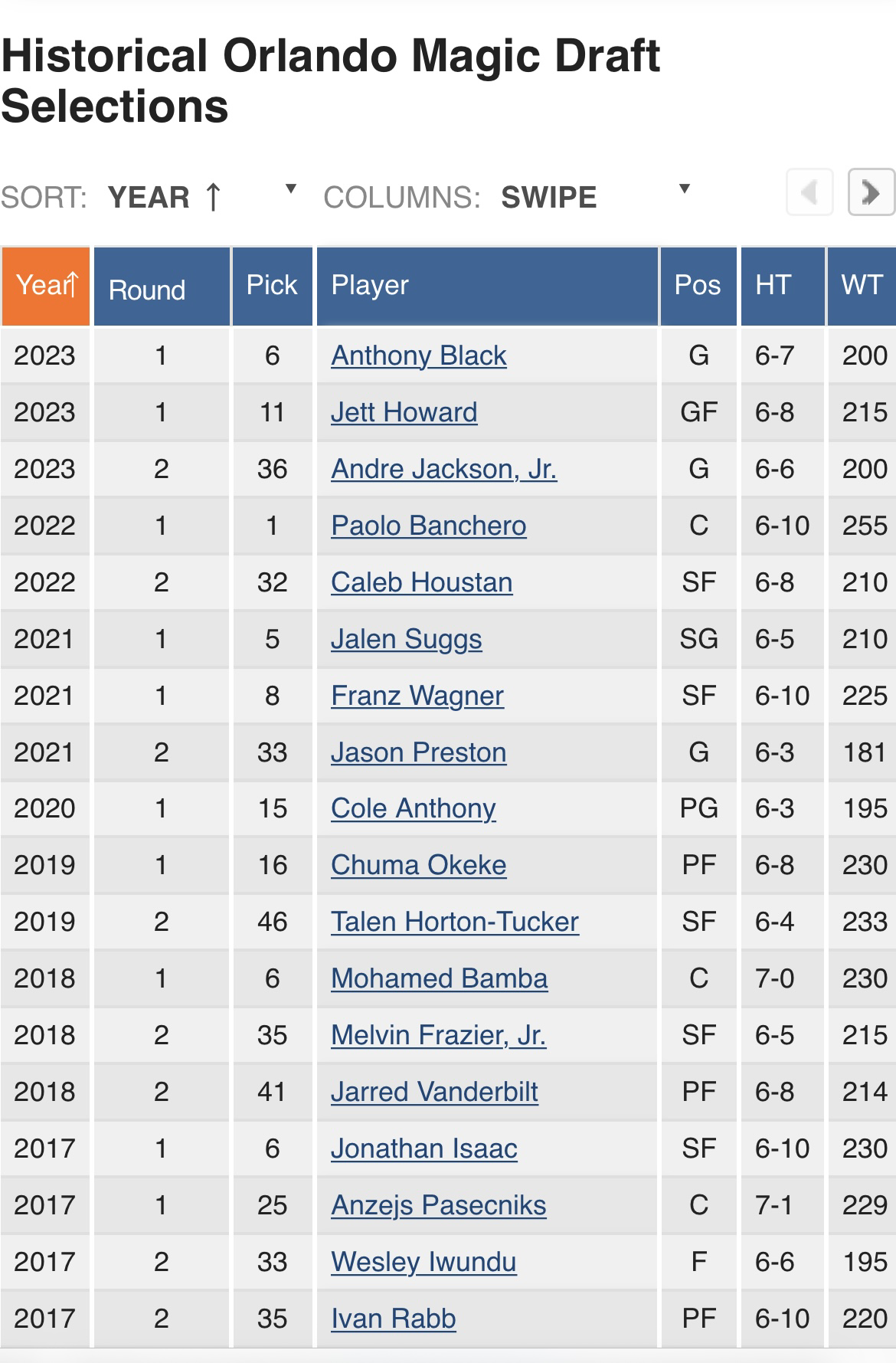Sort table by HT column header
Image resolution: width=896 pixels, height=1363 pixels.
(x=783, y=286)
